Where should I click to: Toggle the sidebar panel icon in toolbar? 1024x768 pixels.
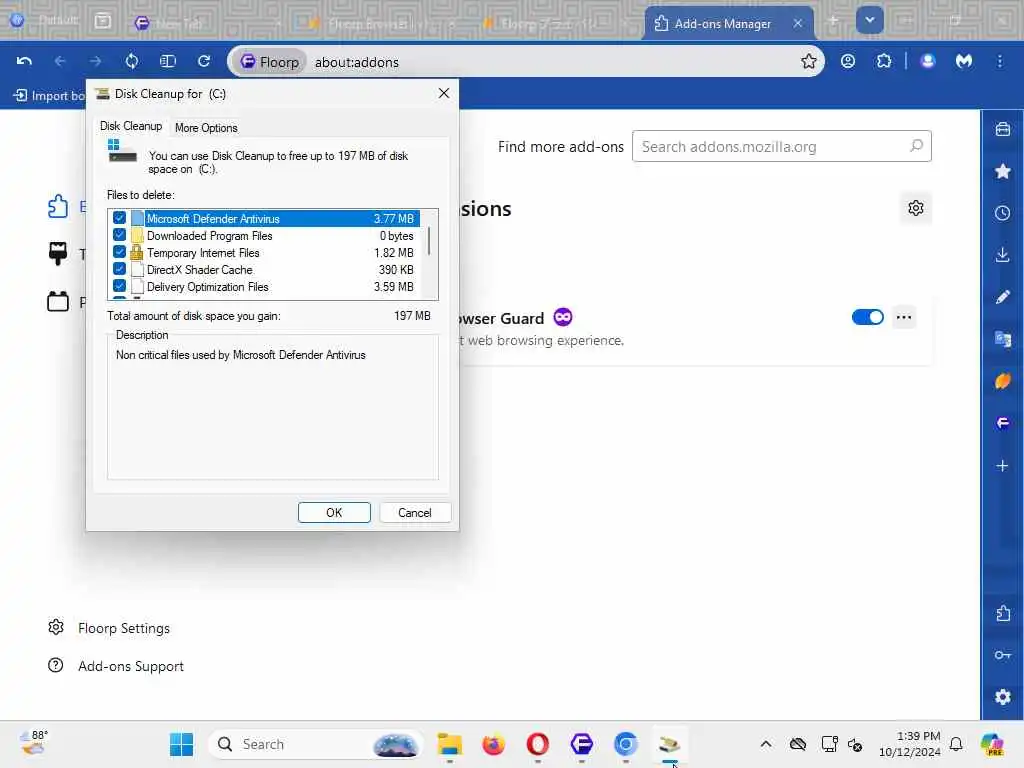point(168,61)
